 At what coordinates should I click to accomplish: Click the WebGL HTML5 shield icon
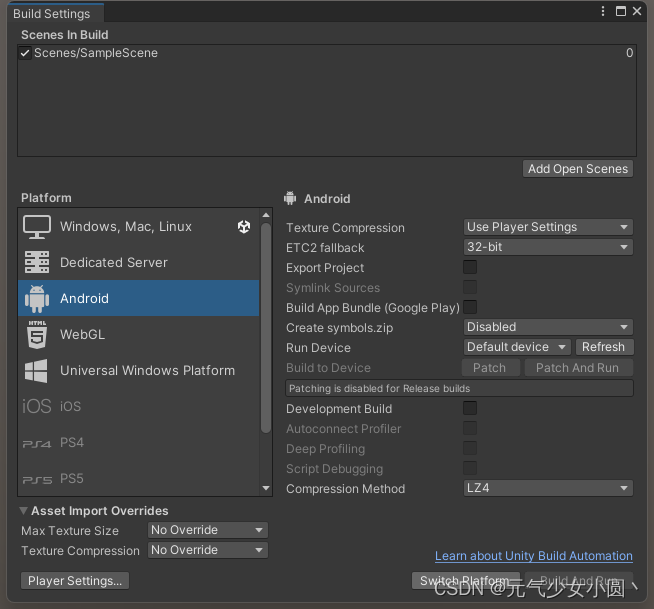click(x=37, y=335)
